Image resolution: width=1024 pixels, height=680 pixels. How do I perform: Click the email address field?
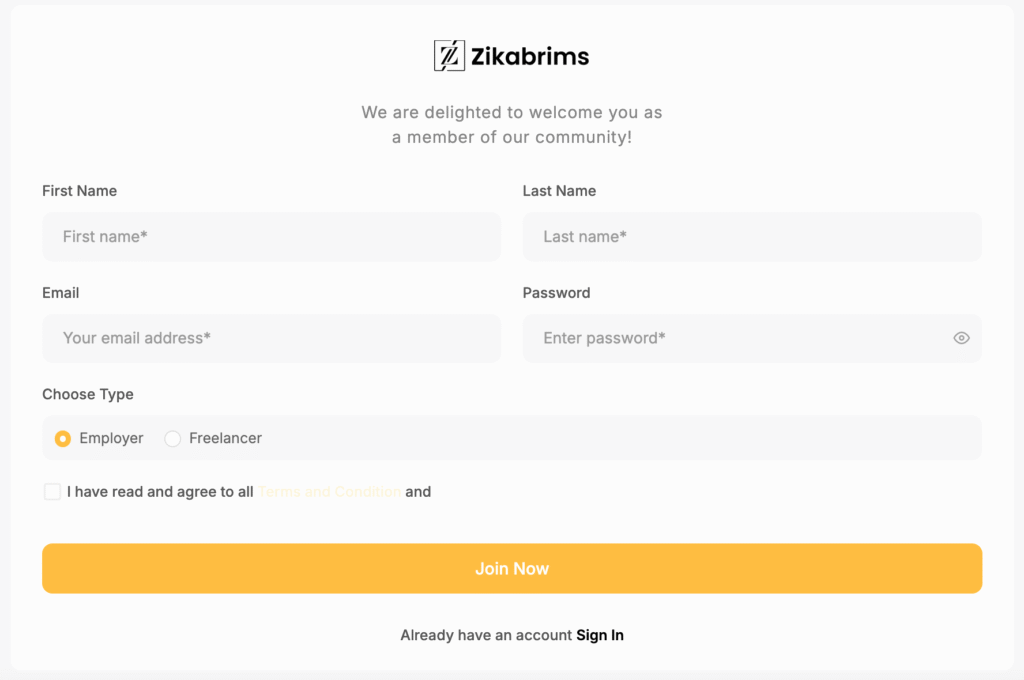click(272, 338)
